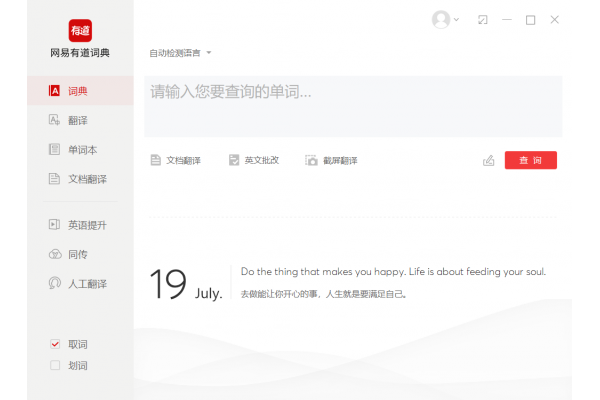600x400 pixels.
Task: Start 截屏翻译 screenshot translation
Action: [x=331, y=160]
